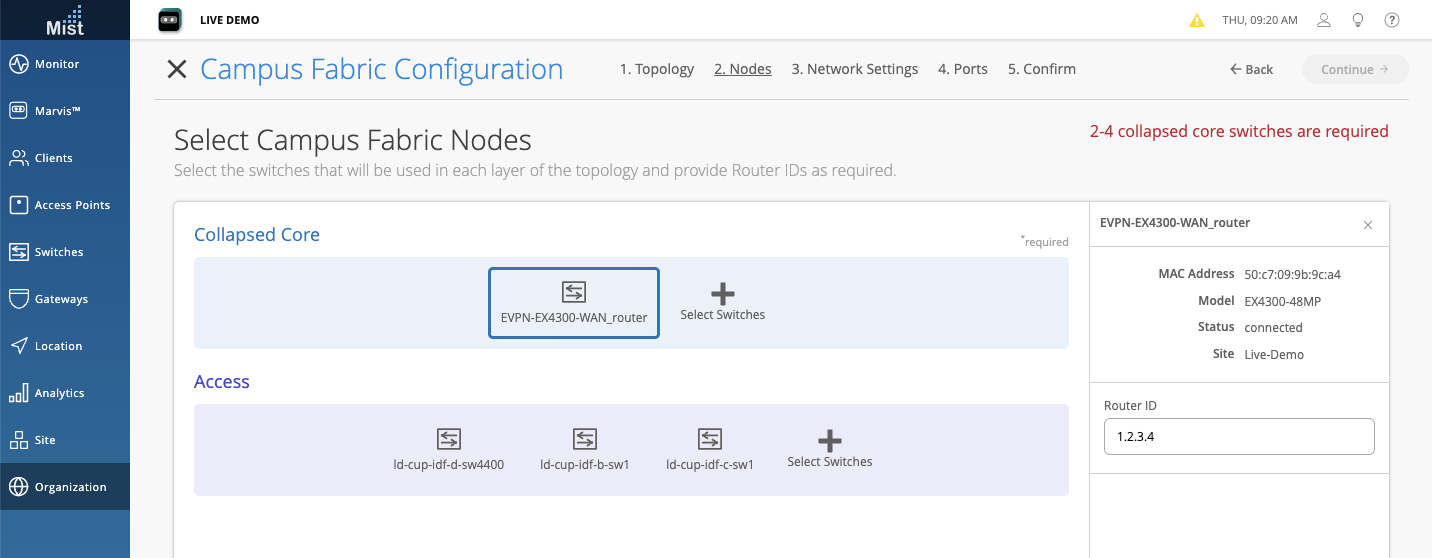Screen dimensions: 1432x558
Task: Click the Router ID input field
Action: pos(1238,437)
